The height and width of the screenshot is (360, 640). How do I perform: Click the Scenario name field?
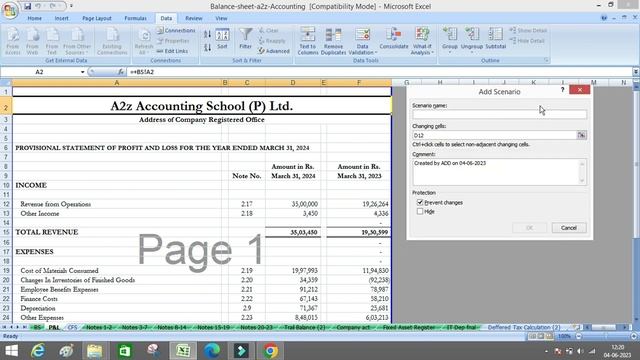coord(500,115)
